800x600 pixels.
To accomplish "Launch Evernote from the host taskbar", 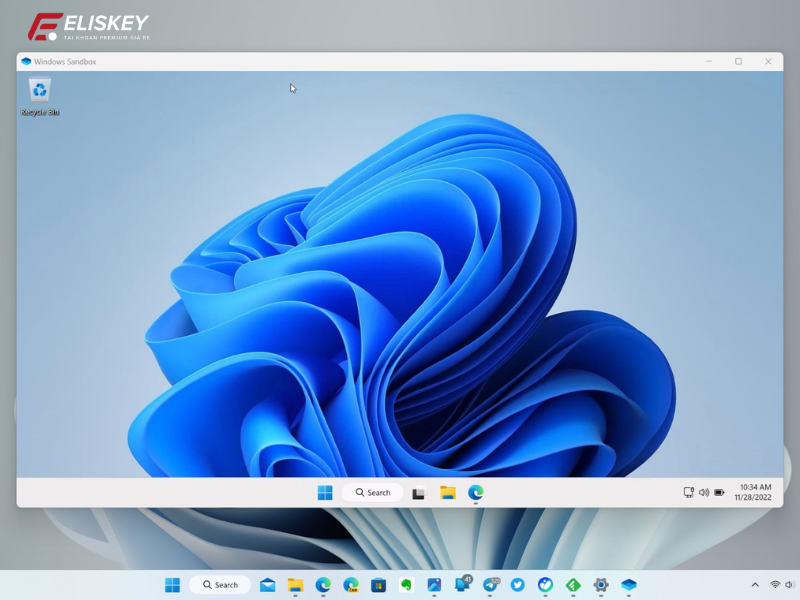I will coord(404,585).
